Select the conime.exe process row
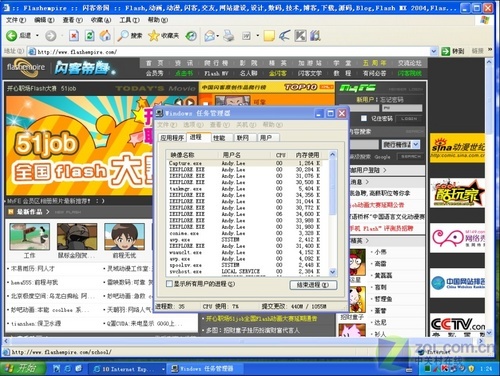This screenshot has width=500, height=376. coord(245,233)
